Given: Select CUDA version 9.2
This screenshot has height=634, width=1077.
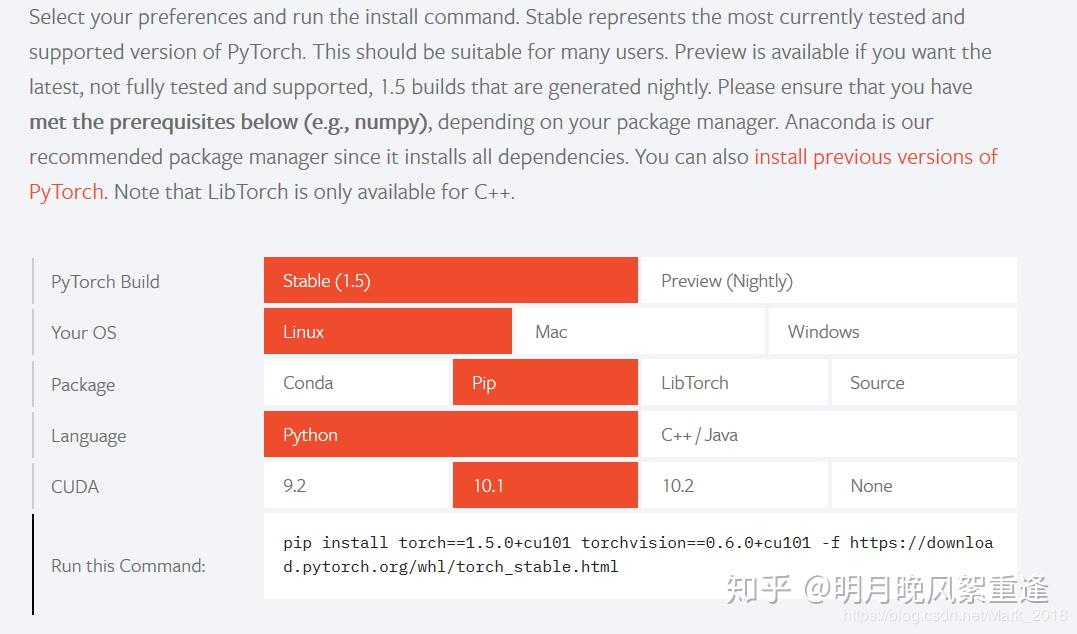Looking at the screenshot, I should pyautogui.click(x=356, y=485).
